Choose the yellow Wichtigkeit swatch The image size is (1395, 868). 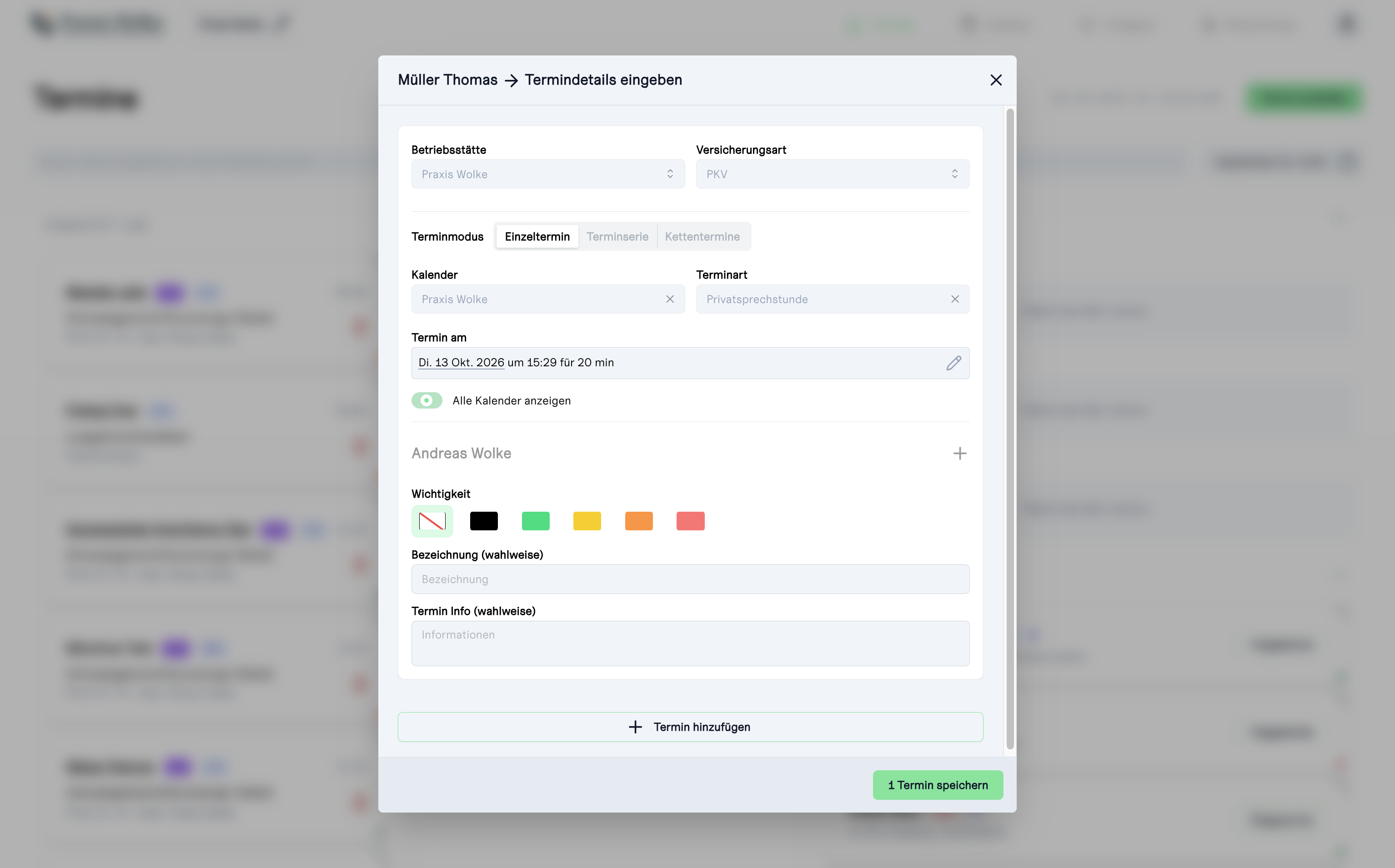click(587, 521)
